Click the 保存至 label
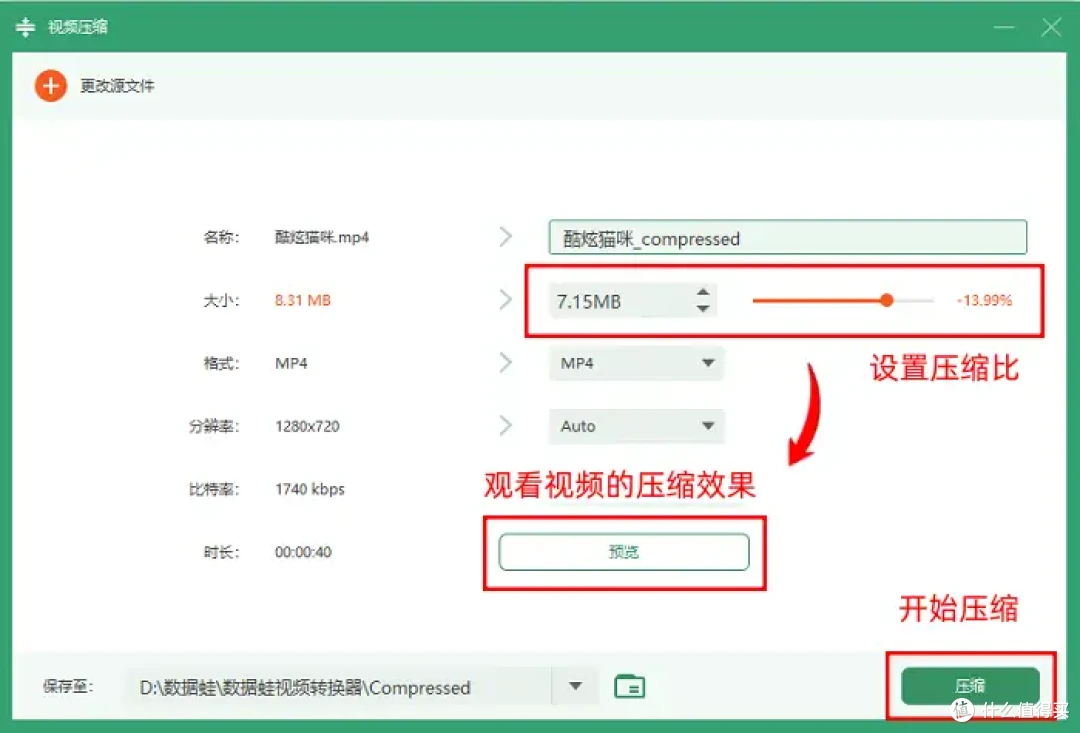The image size is (1080, 733). click(x=68, y=686)
